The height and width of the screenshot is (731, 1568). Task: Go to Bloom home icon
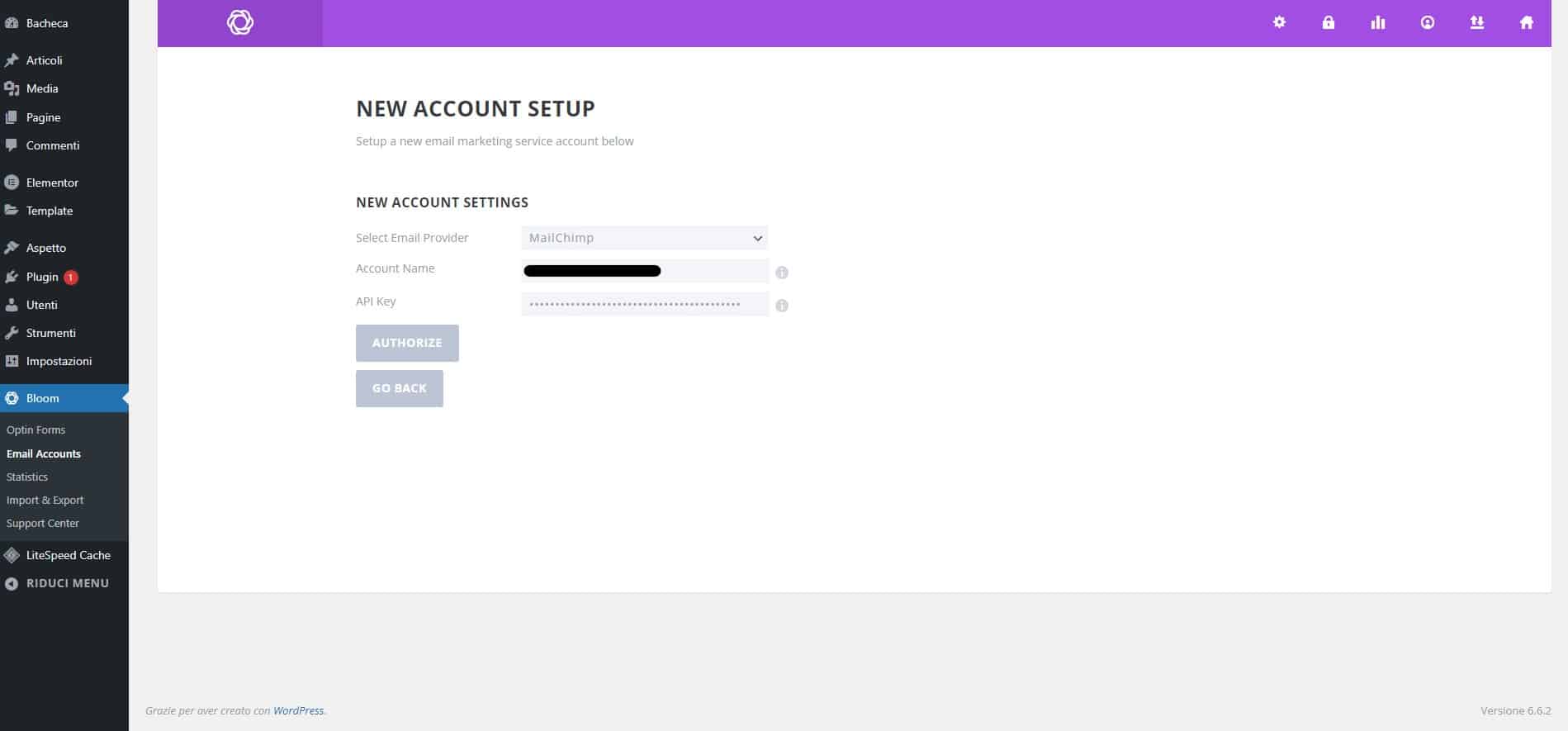(x=1527, y=22)
